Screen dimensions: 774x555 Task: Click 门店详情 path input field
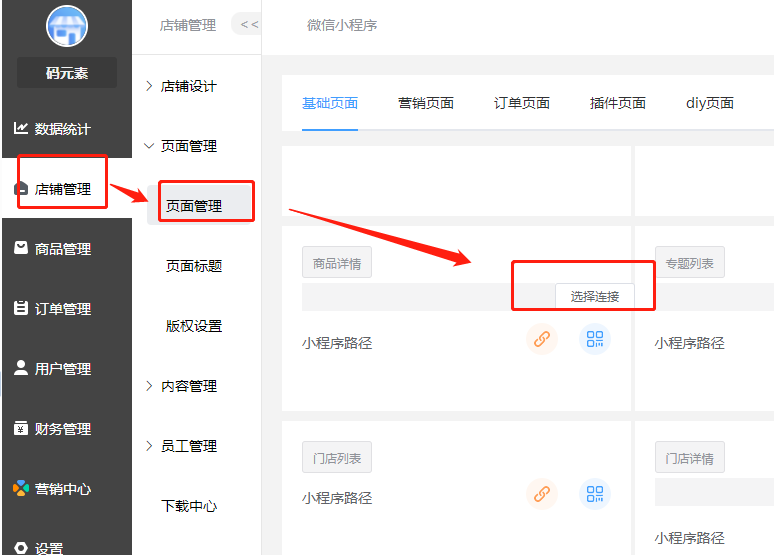coord(714,492)
